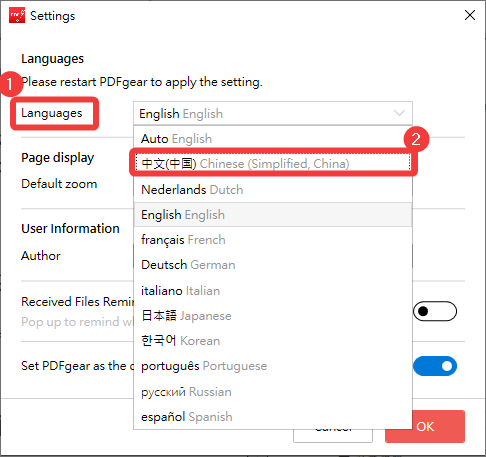
Task: Select français French language
Action: (273, 240)
